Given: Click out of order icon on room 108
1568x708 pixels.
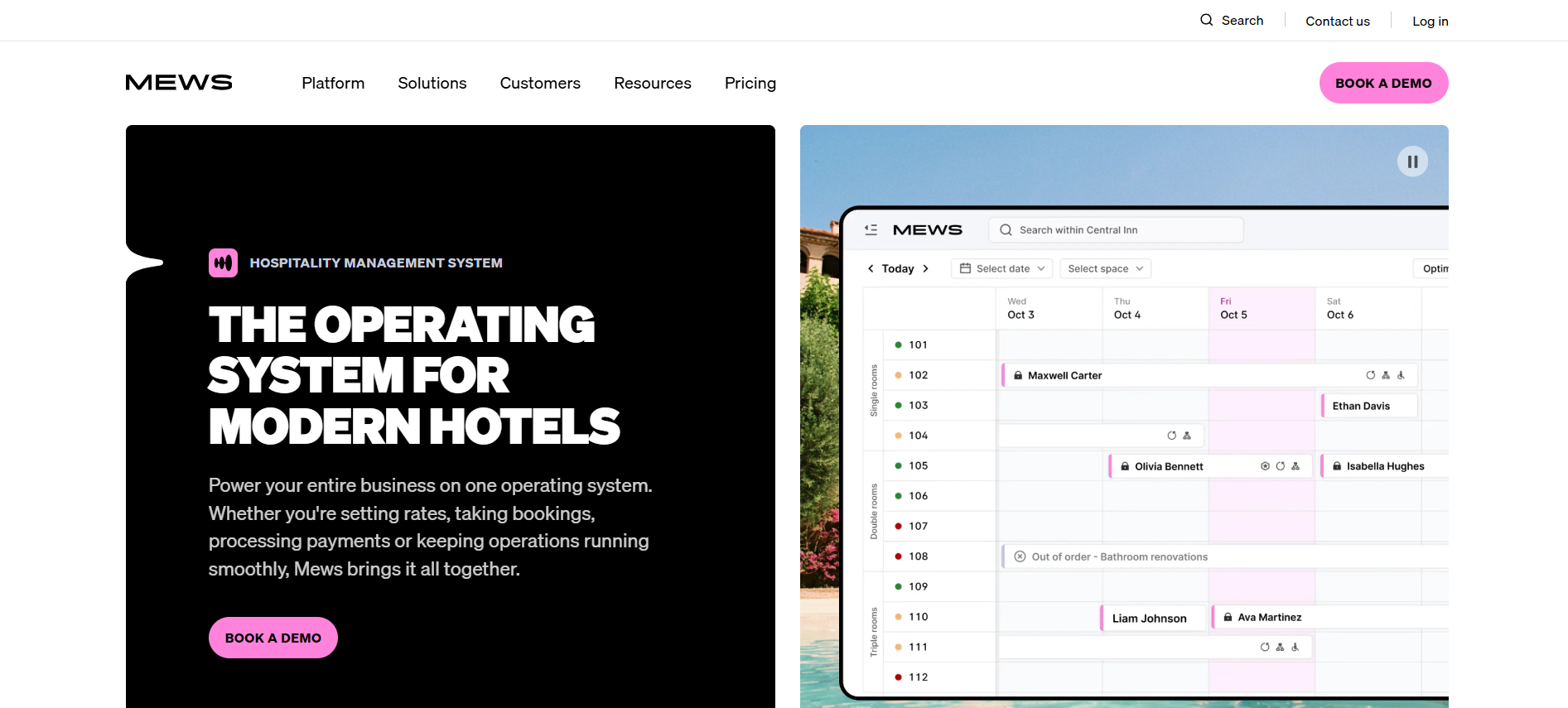Looking at the screenshot, I should click(1020, 556).
